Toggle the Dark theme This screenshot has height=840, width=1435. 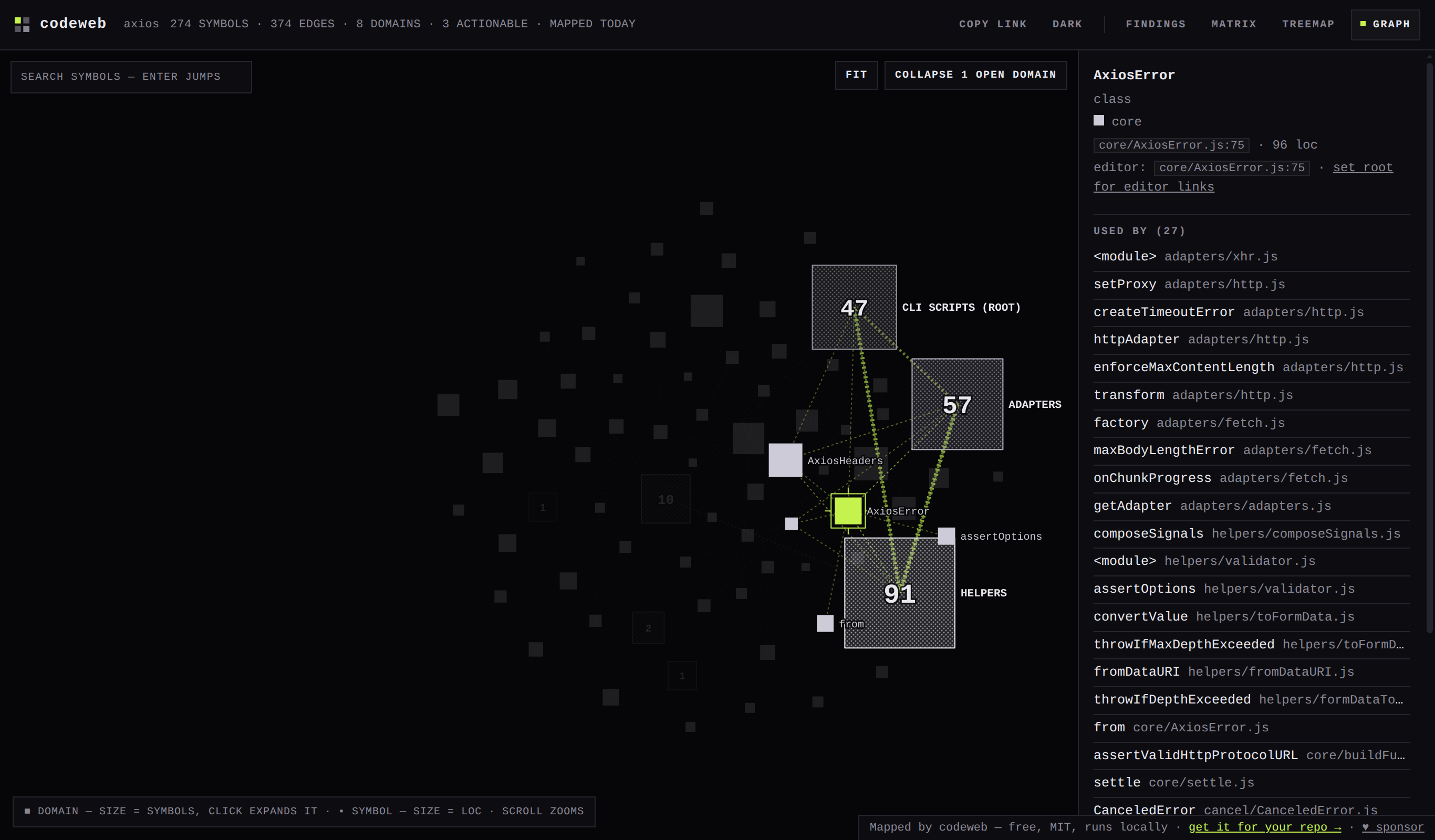coord(1067,24)
